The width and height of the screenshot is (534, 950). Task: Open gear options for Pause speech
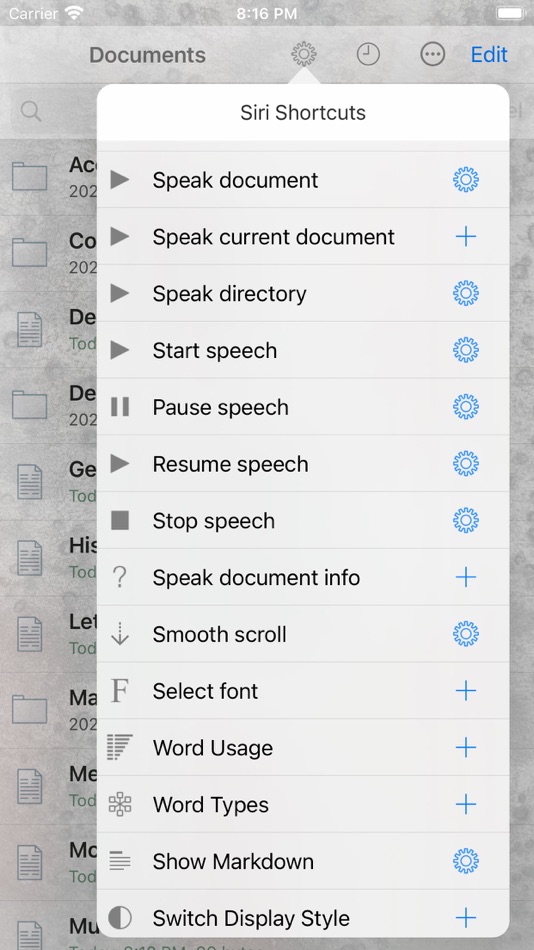point(466,407)
